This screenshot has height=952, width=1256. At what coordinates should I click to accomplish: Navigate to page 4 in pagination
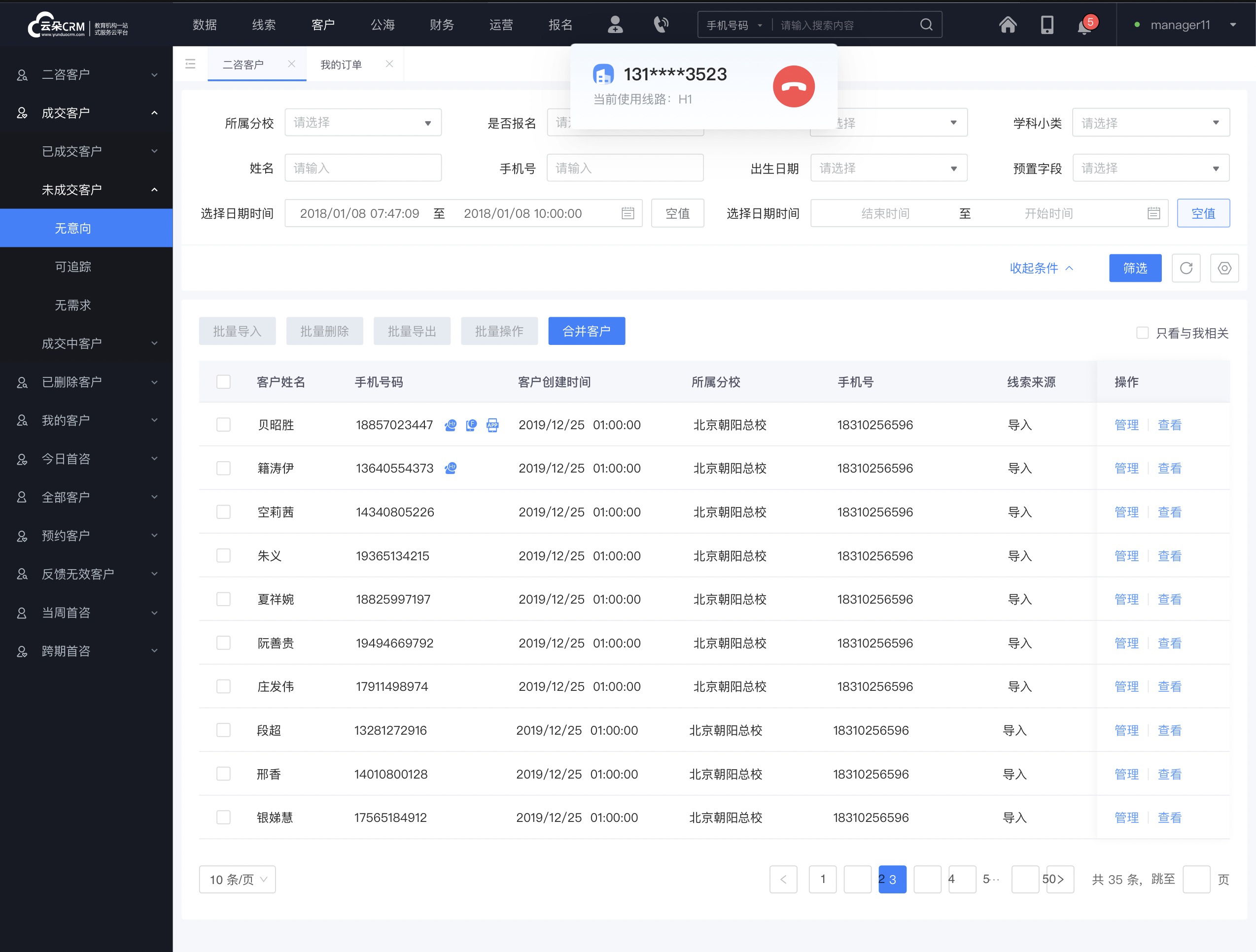[952, 879]
